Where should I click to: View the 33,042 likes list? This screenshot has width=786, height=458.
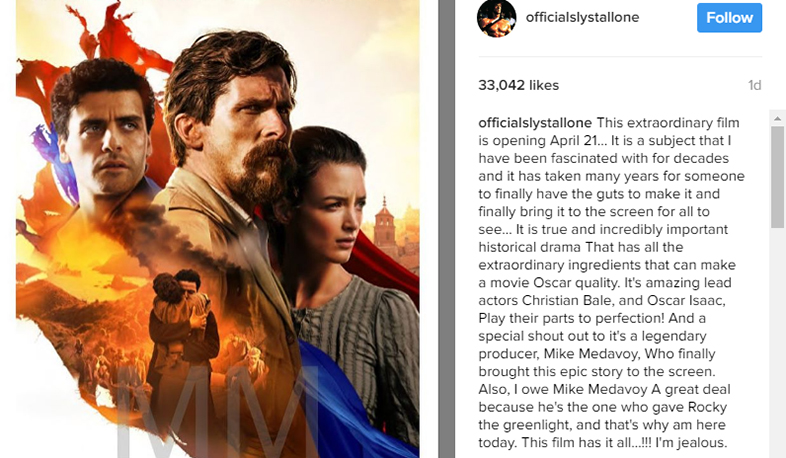pyautogui.click(x=518, y=85)
